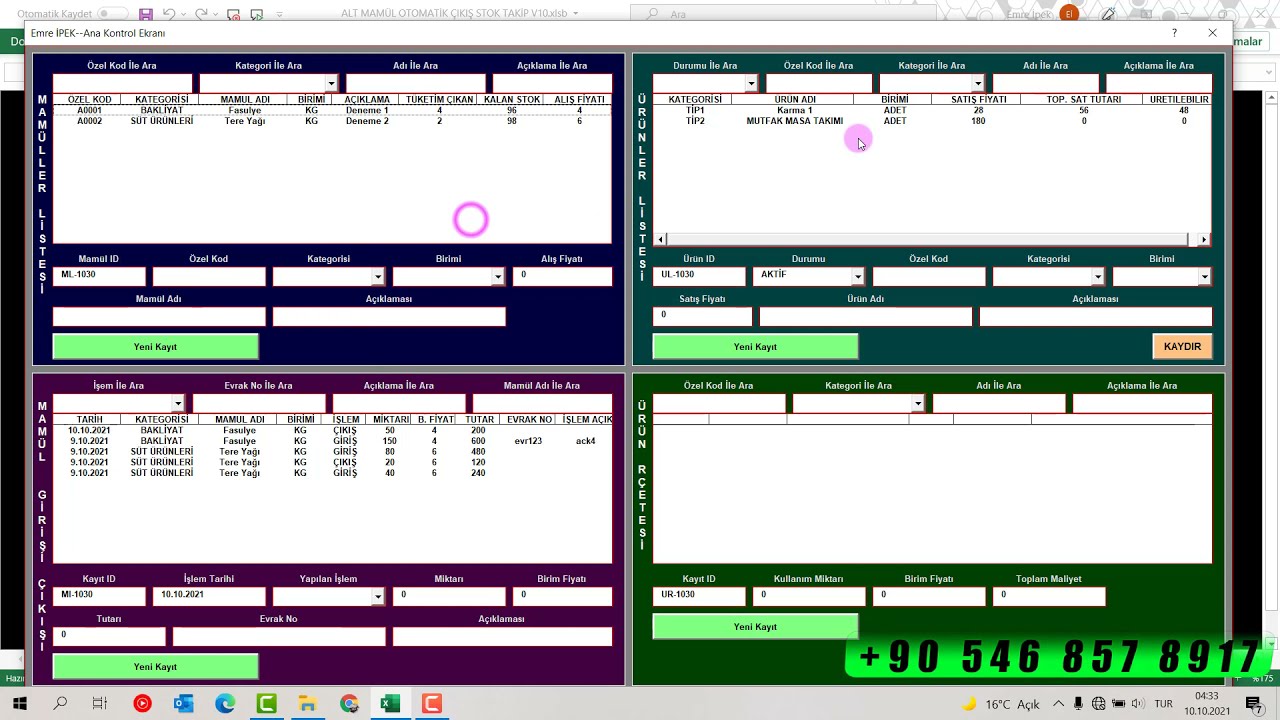
Task: Expand Kategorisi dropdown in Ürünler form
Action: click(1098, 277)
